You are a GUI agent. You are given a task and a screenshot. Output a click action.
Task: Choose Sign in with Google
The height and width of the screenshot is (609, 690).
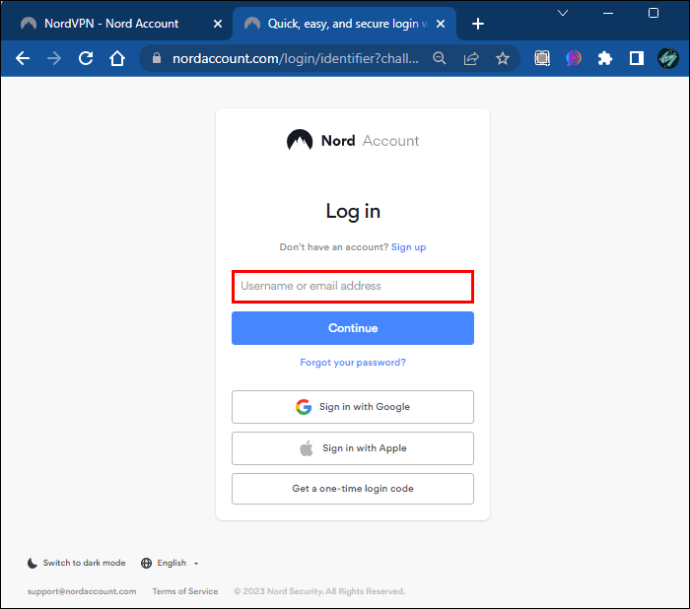coord(352,407)
